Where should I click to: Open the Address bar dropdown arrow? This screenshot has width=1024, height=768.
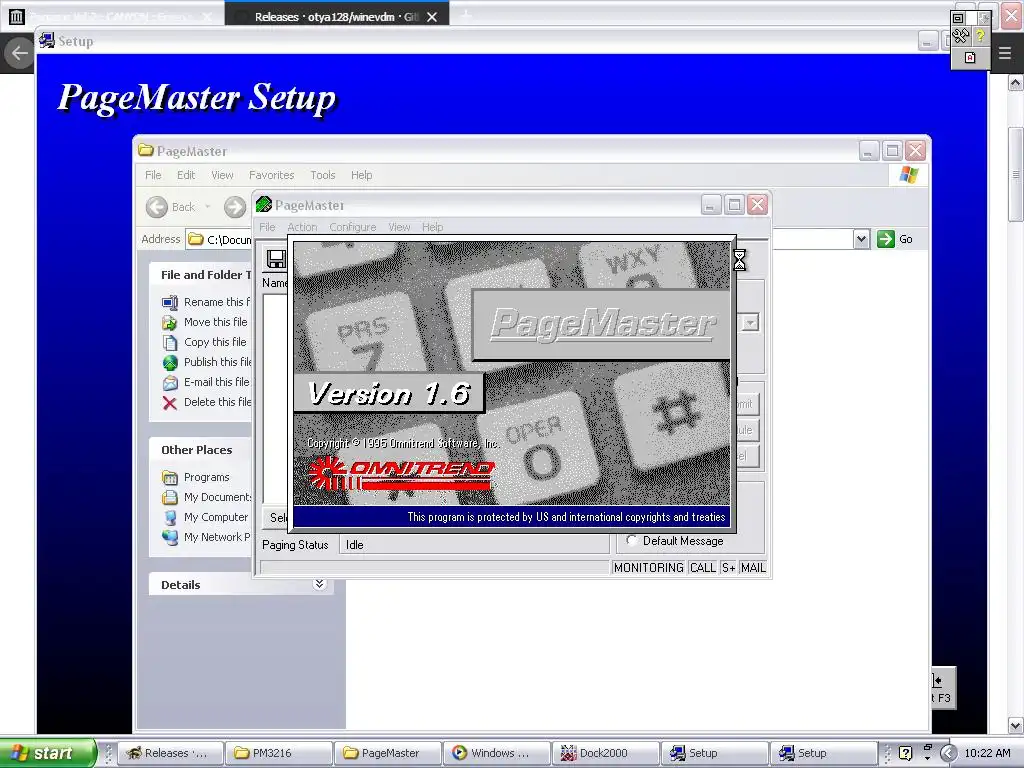pyautogui.click(x=861, y=239)
